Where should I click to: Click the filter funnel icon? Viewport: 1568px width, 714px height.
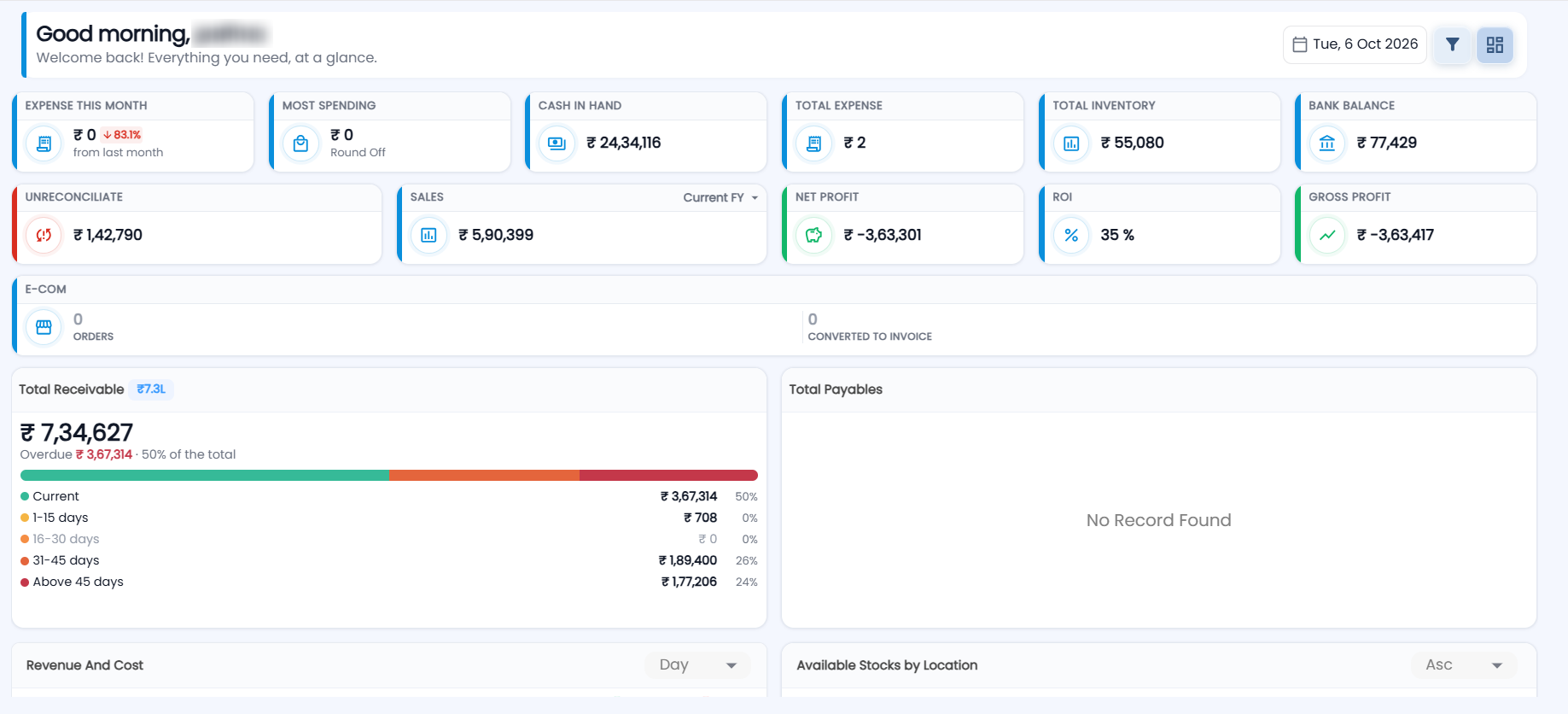click(x=1452, y=44)
